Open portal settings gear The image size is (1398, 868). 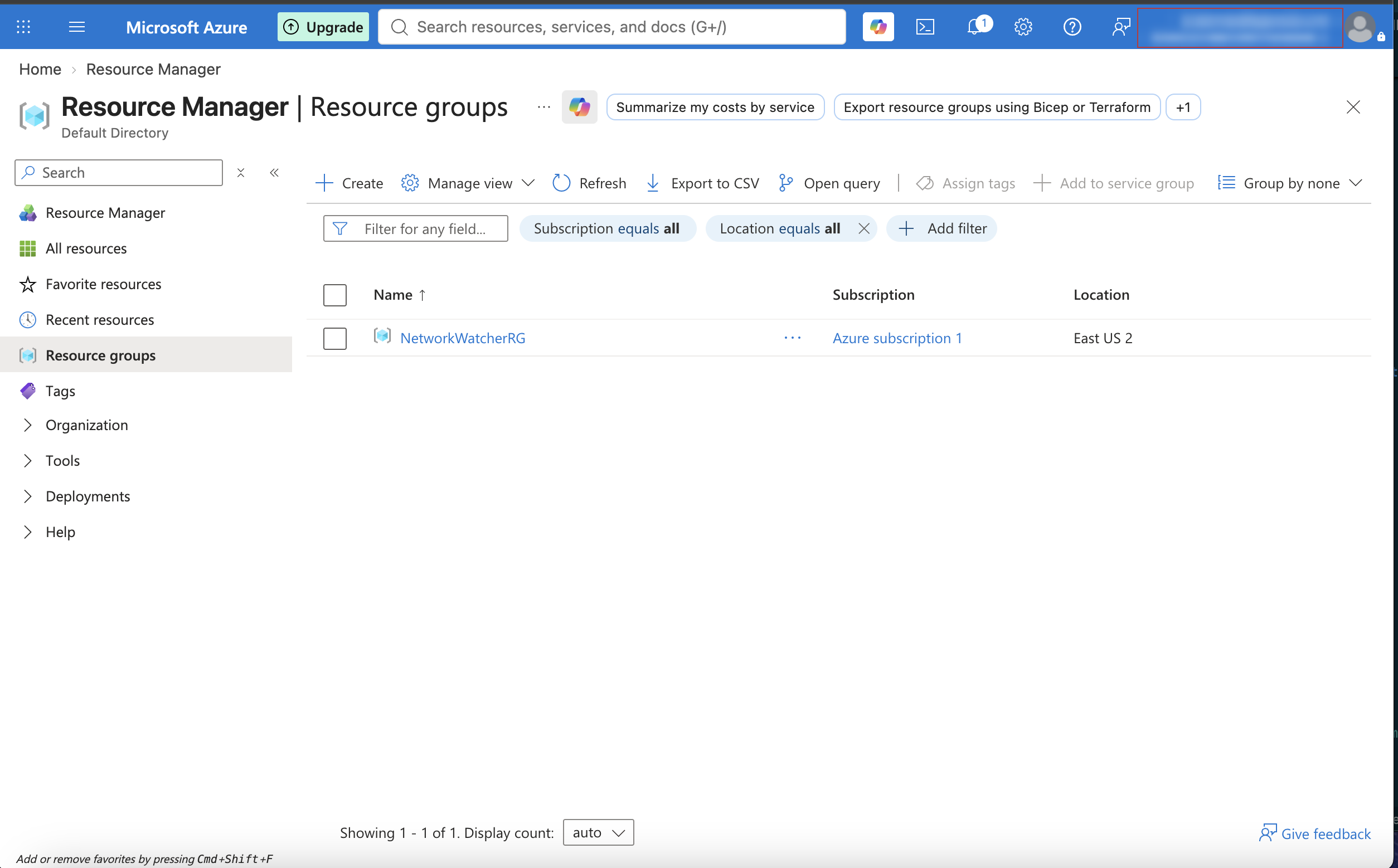[1023, 26]
